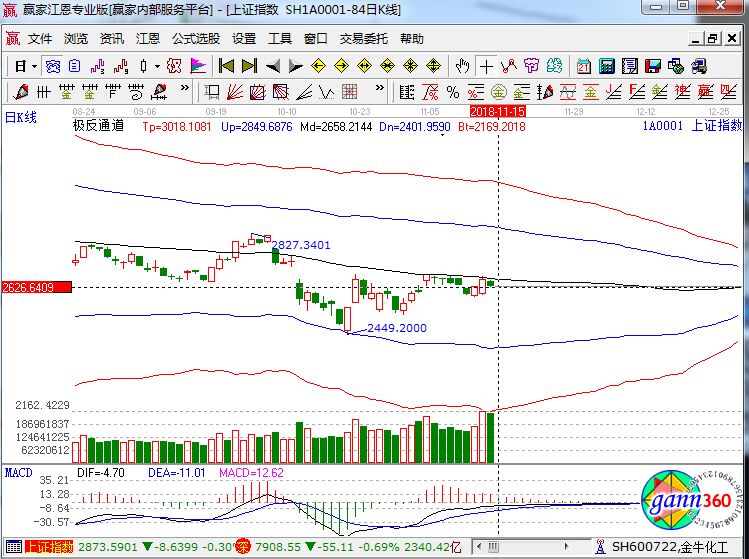The width and height of the screenshot is (749, 559).
Task: Jump to first bar with skip-start arrow
Action: click(226, 66)
